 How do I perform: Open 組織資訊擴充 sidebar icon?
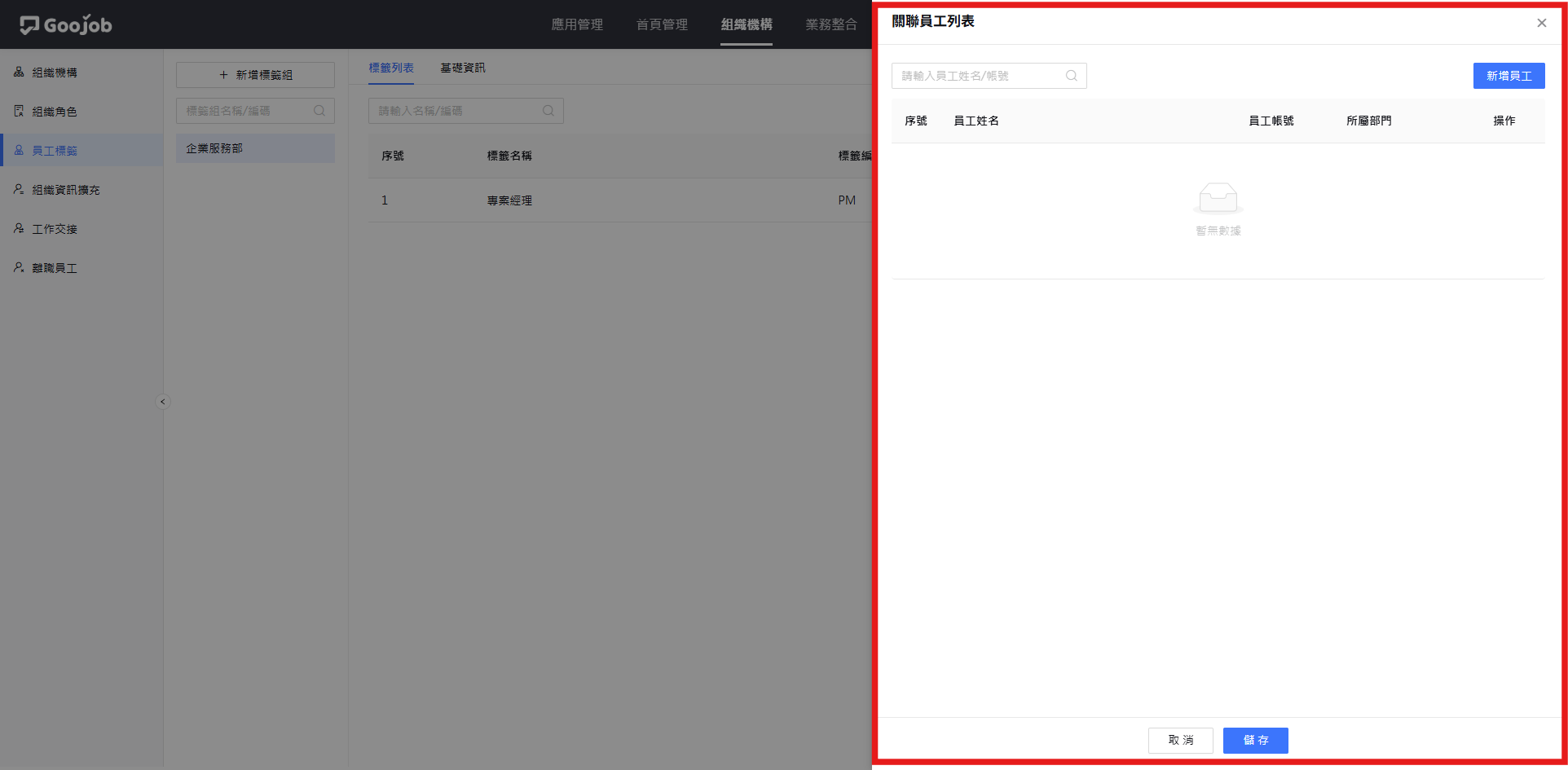coord(19,190)
